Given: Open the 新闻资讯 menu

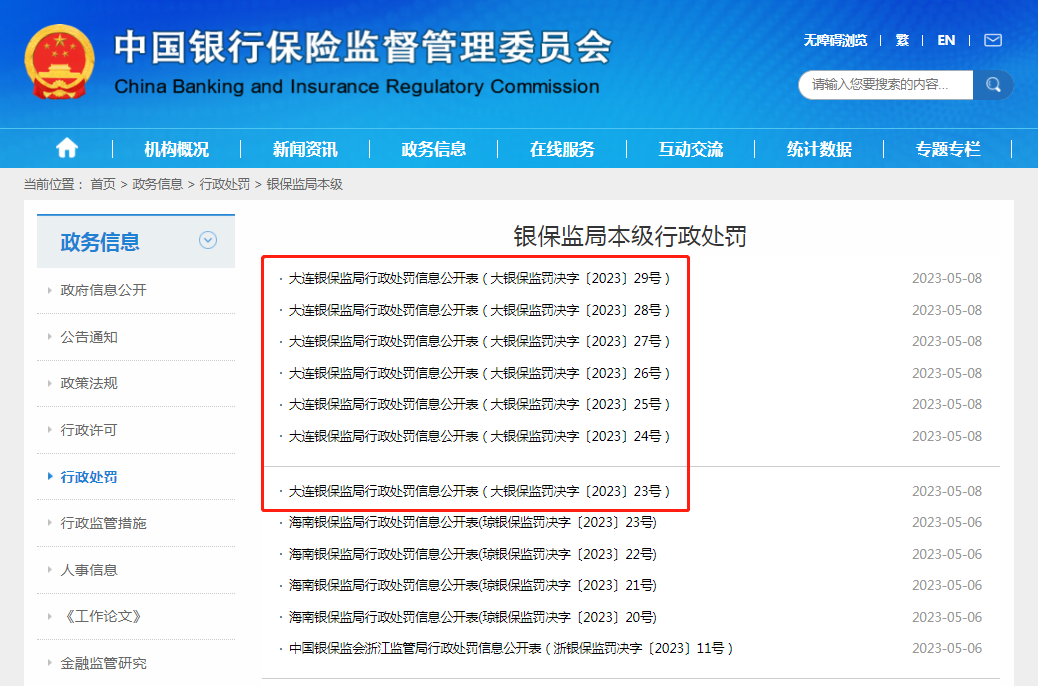Looking at the screenshot, I should (305, 149).
